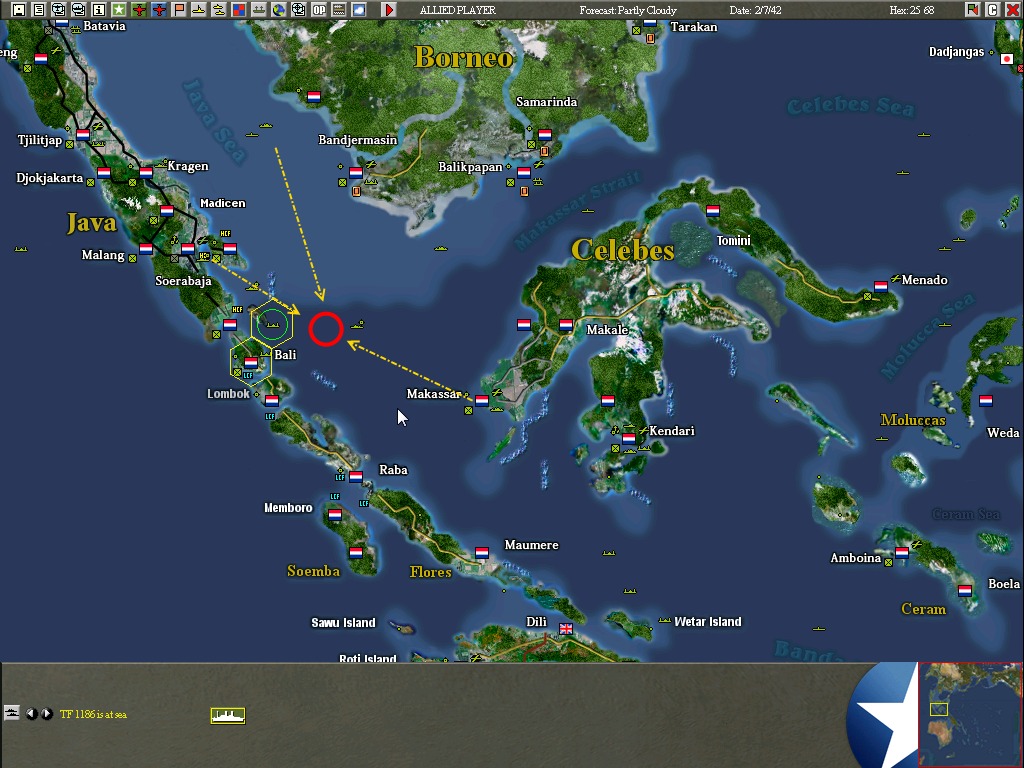Select the Japanese flag base at Dadjangas
The image size is (1024, 768).
click(1007, 59)
